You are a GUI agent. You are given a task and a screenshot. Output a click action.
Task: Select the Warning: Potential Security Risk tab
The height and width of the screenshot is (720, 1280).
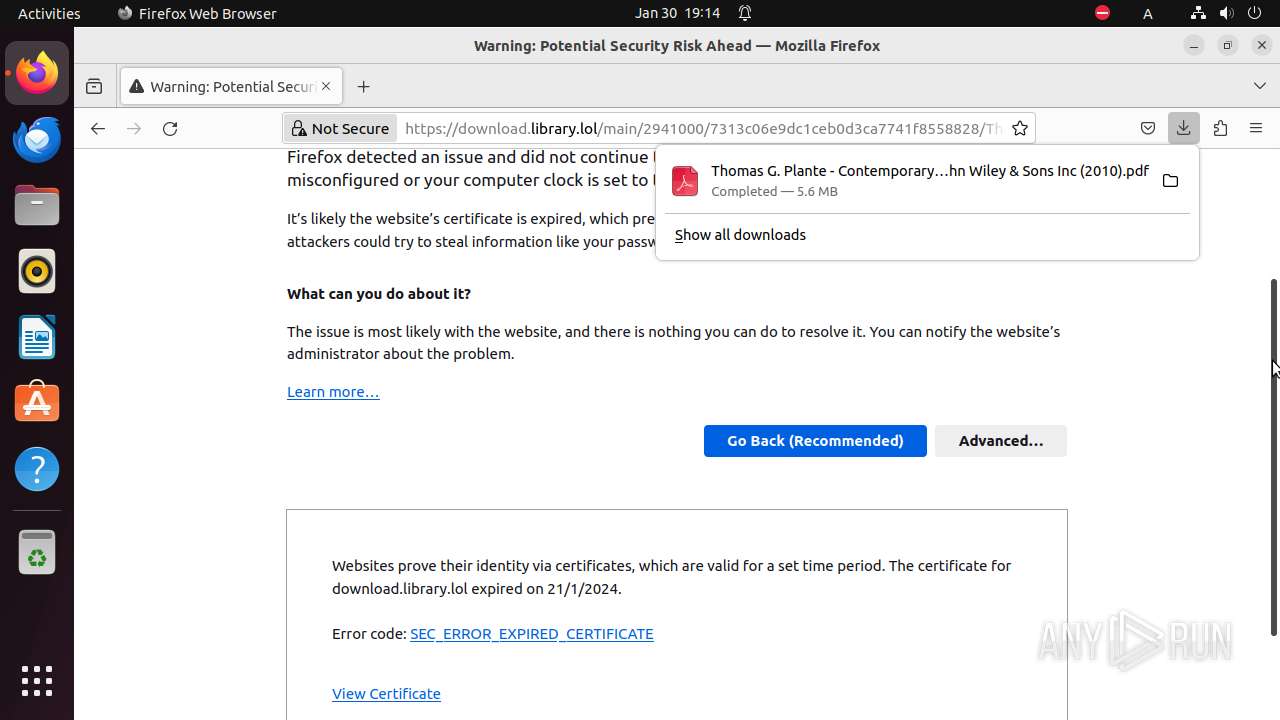(x=231, y=87)
